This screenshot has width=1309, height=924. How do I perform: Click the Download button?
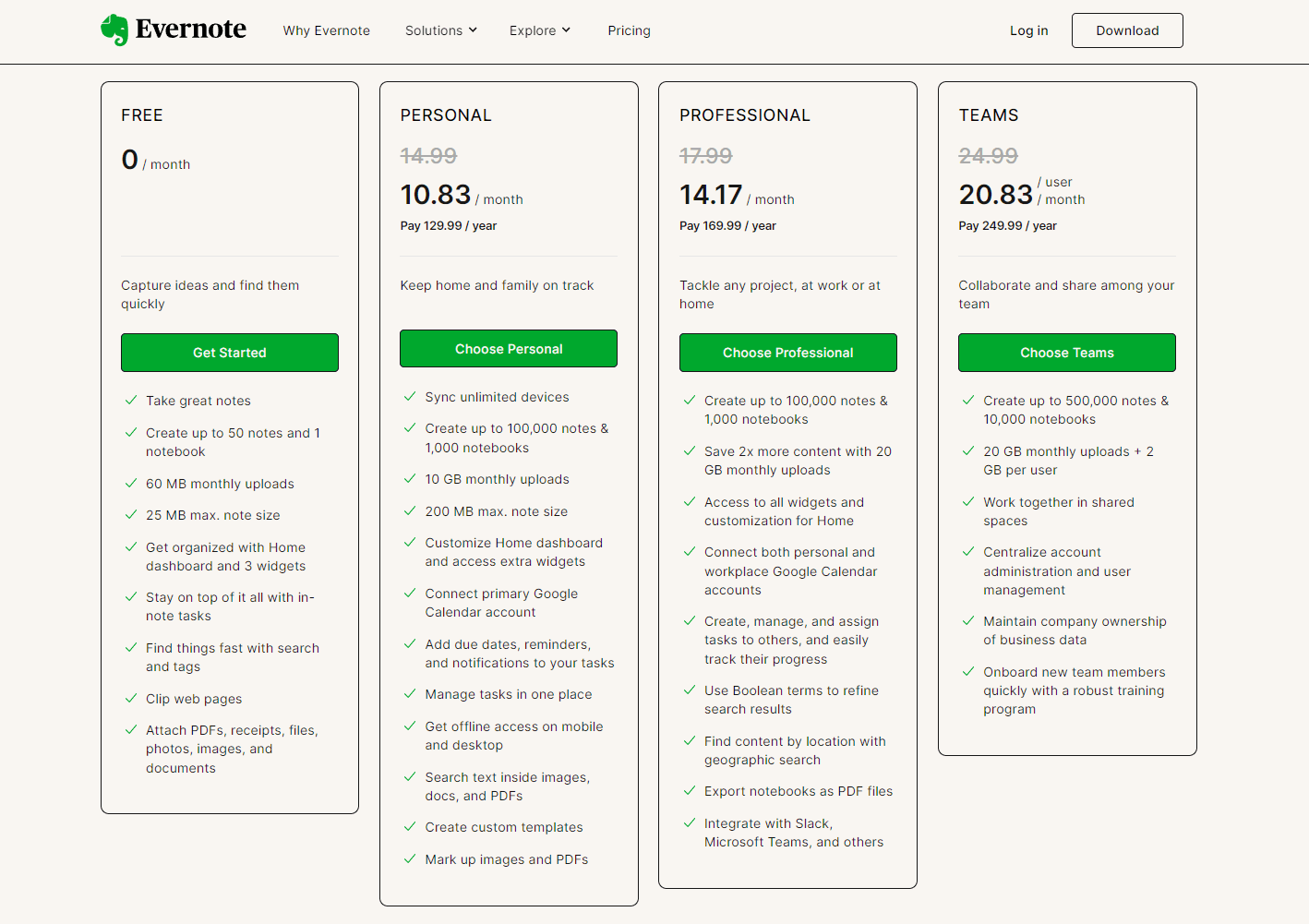tap(1127, 30)
